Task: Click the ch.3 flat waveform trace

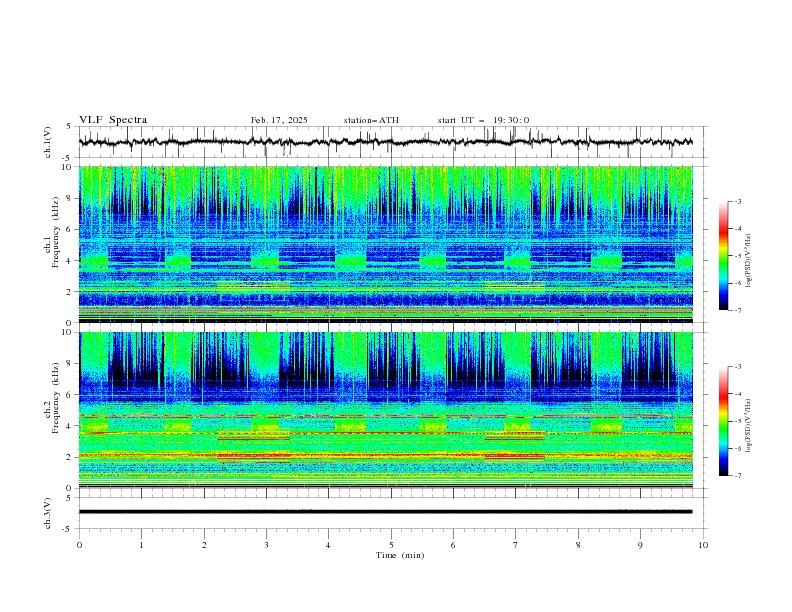Action: (x=385, y=512)
